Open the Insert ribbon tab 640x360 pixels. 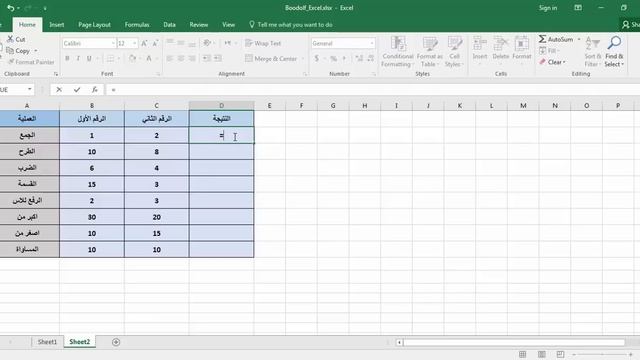(56, 24)
